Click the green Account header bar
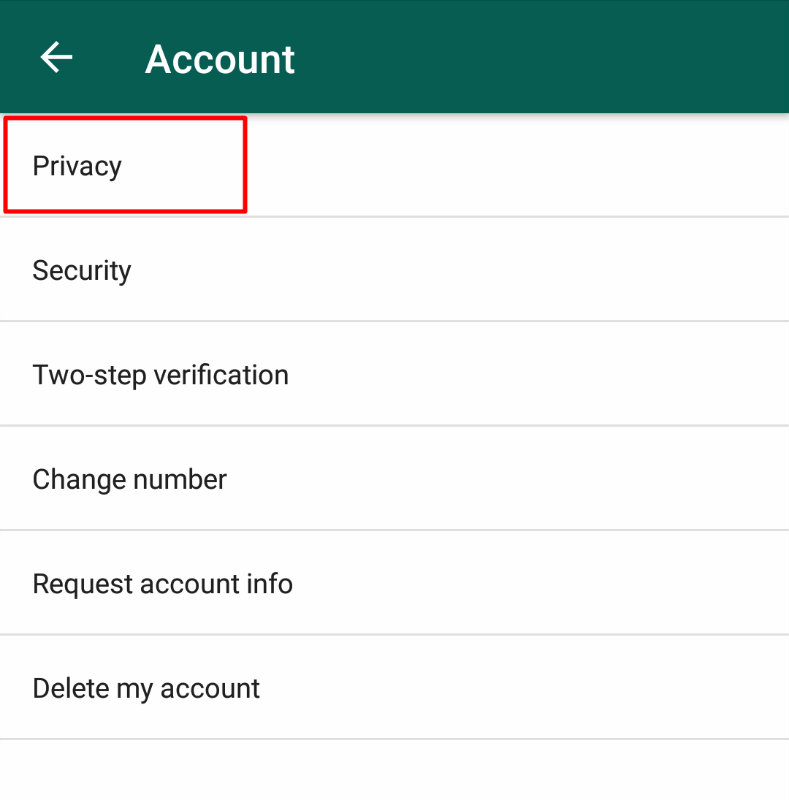 [x=394, y=56]
